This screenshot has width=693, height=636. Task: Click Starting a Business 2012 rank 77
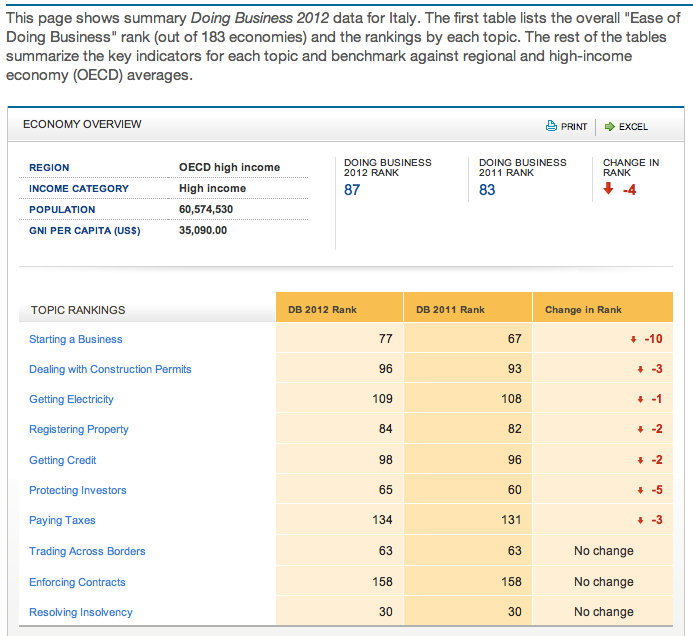point(385,339)
